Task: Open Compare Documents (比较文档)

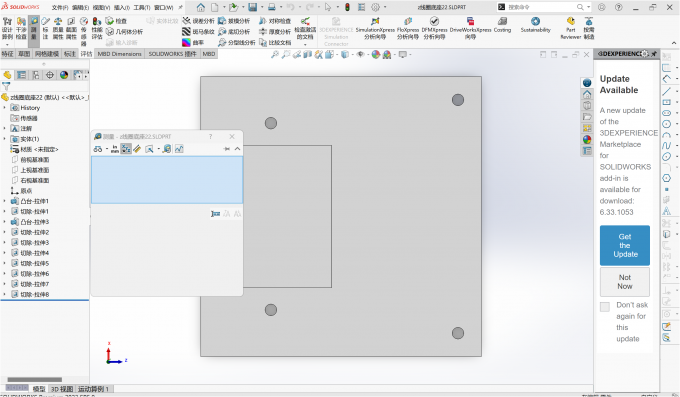Action: click(x=275, y=43)
